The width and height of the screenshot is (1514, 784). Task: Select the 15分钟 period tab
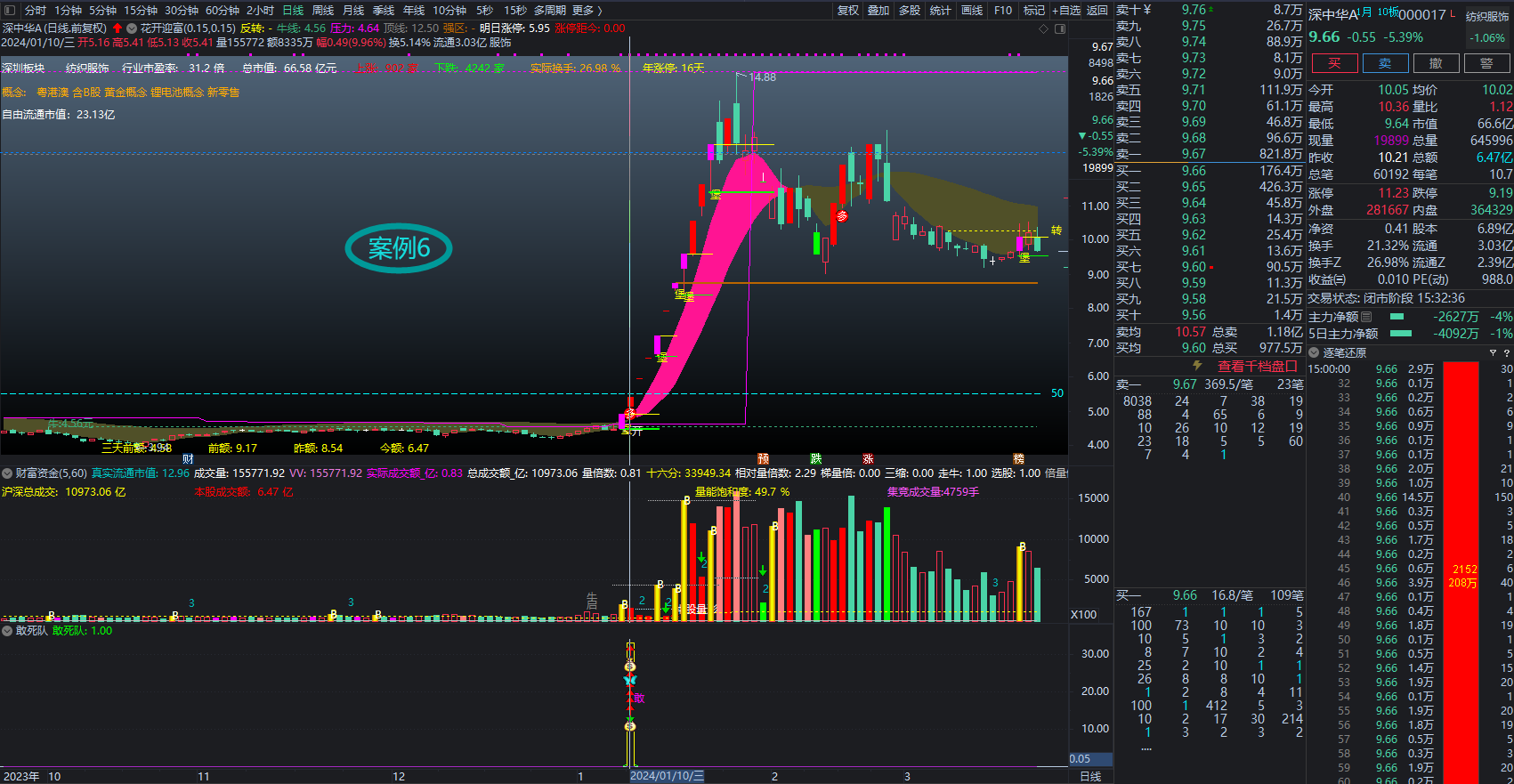tap(141, 10)
